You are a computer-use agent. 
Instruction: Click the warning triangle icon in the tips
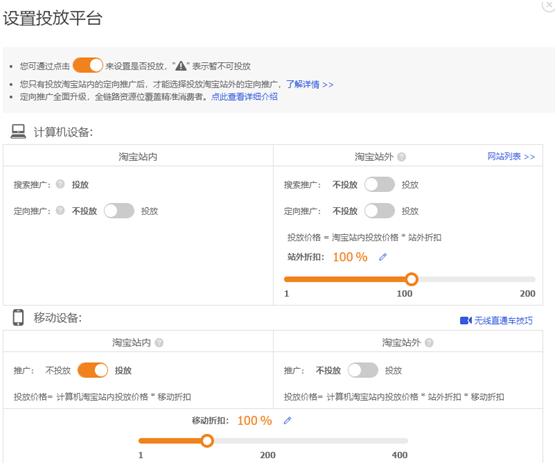181,66
